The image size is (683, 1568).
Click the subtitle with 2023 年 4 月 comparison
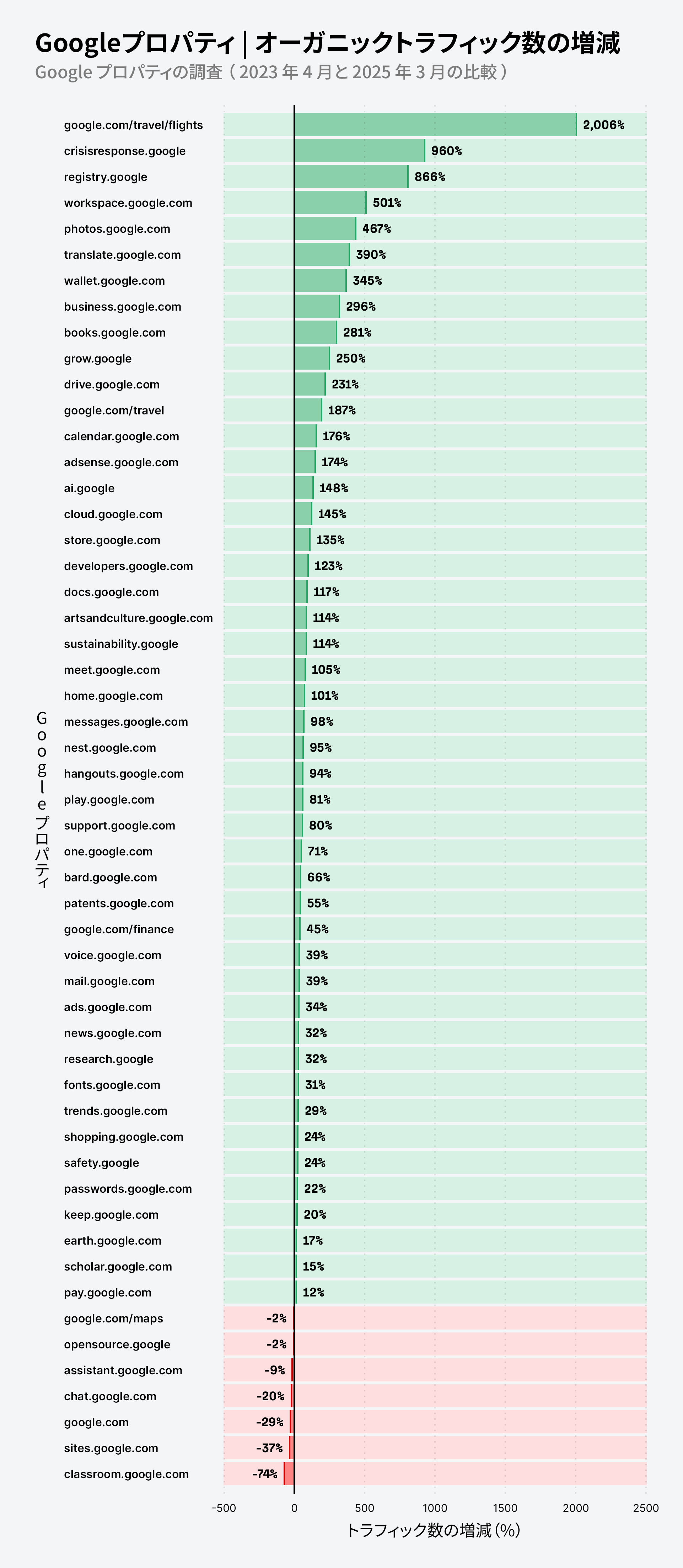tap(271, 72)
